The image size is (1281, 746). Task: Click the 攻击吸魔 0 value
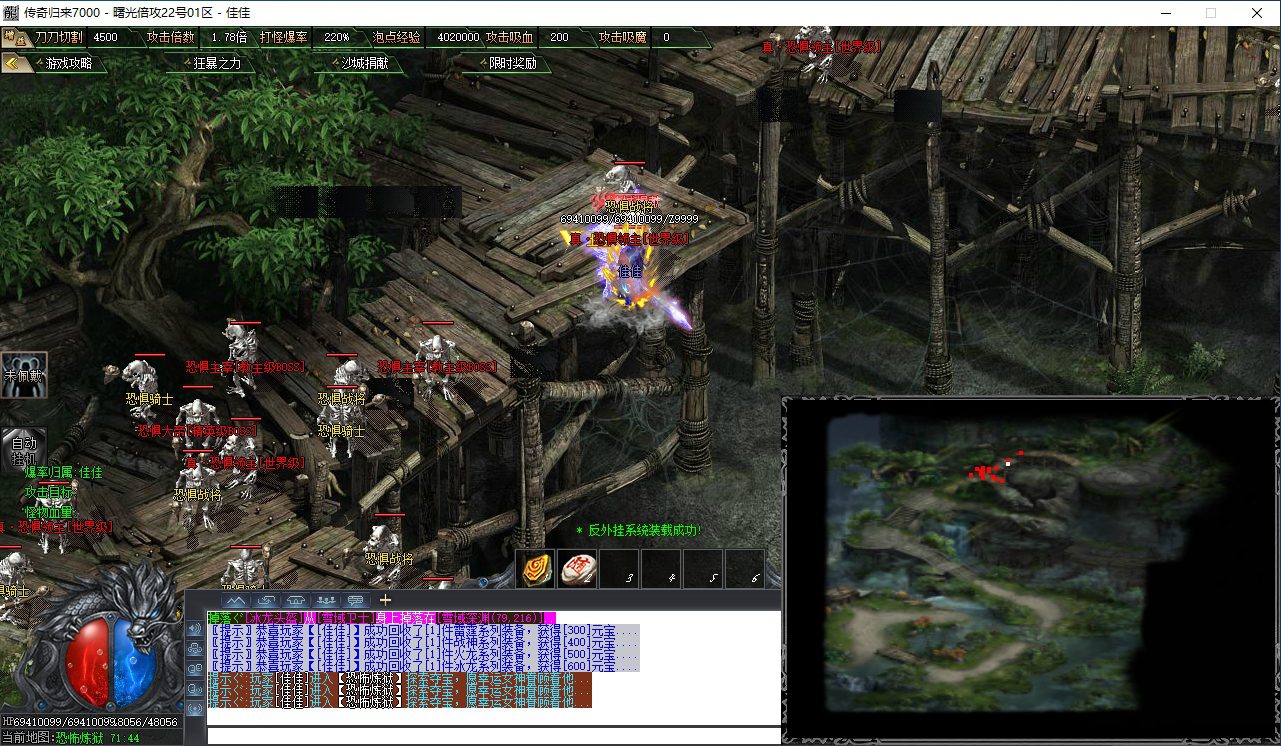pos(666,37)
